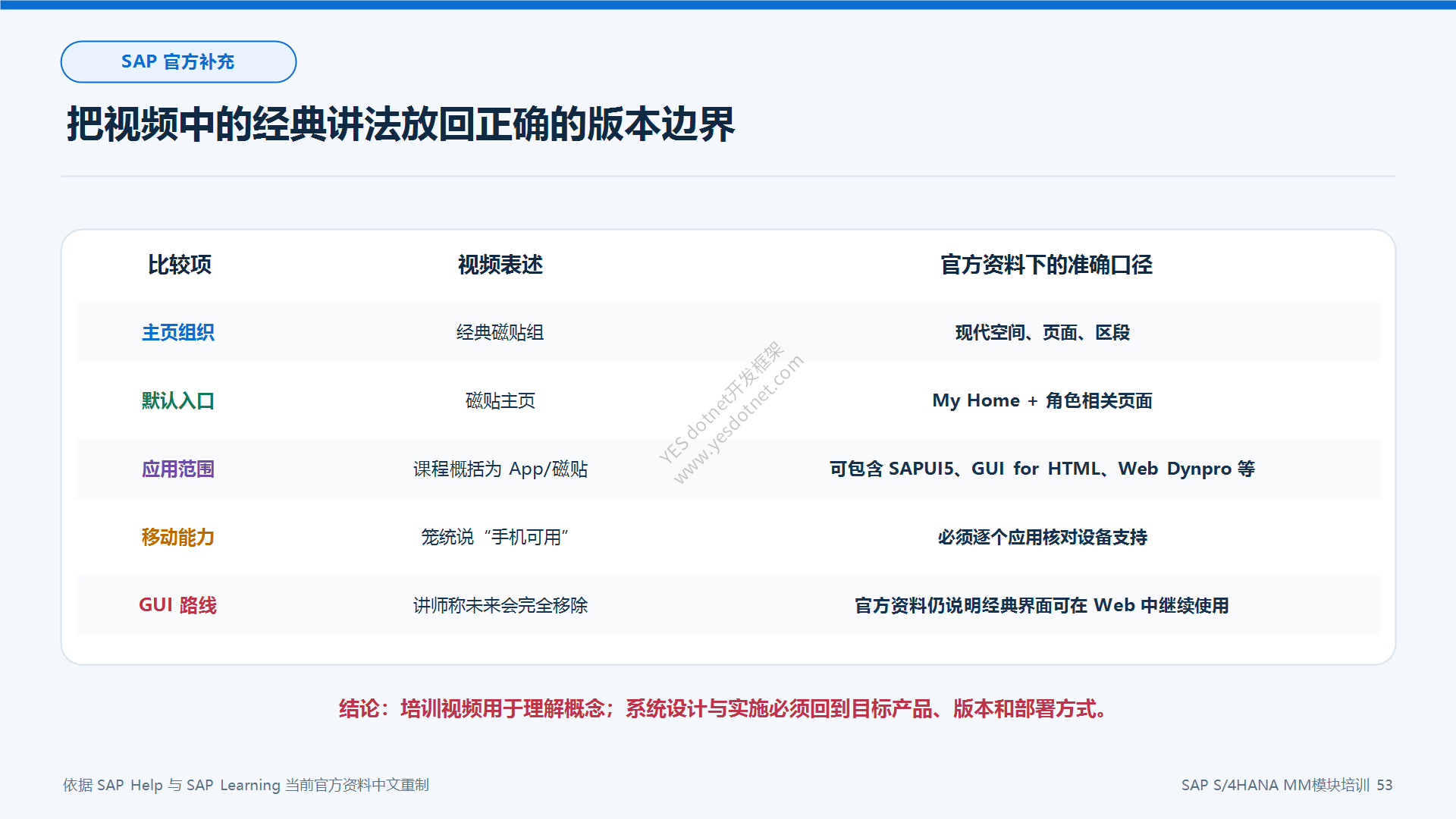Select the 'GUI 路线' row label
Screen dimensions: 1456x819
coord(178,605)
